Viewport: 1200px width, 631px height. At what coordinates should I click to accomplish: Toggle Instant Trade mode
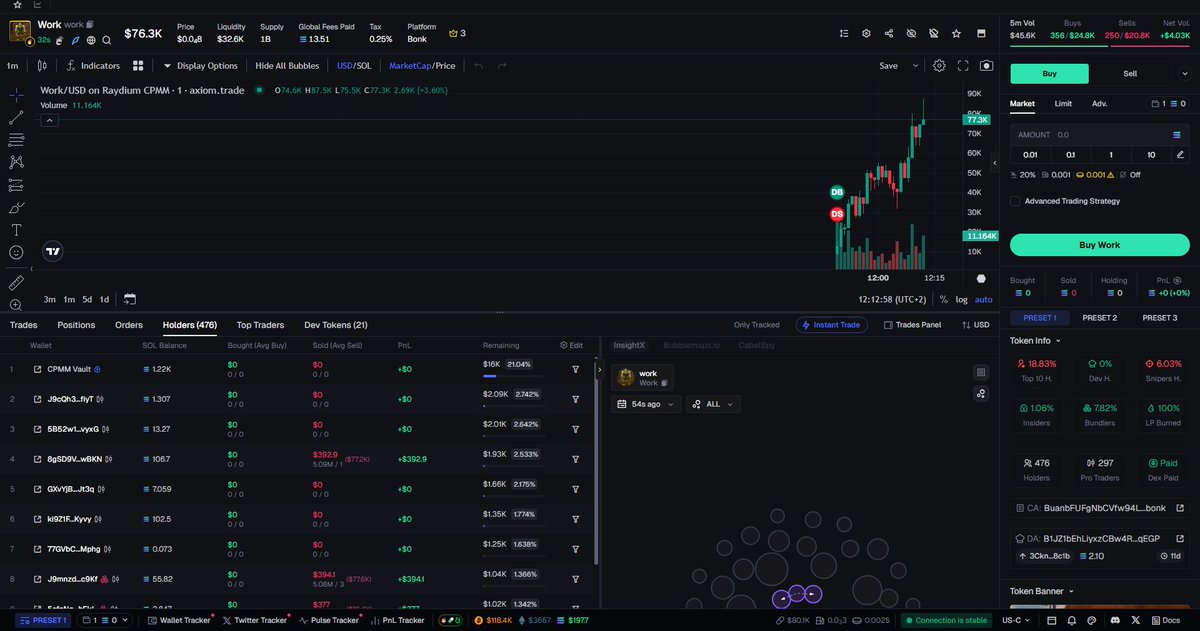tap(831, 325)
